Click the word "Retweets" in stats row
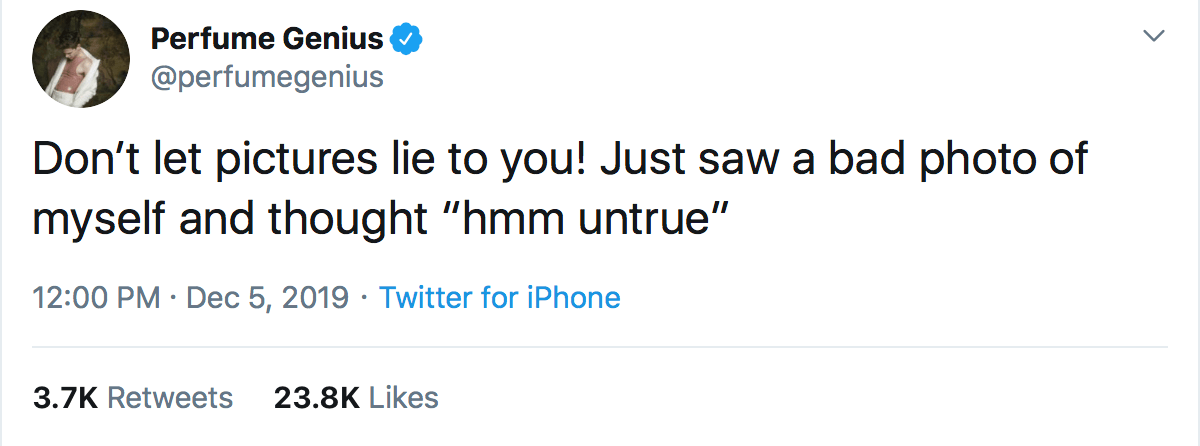Screen dimensions: 1200x446 pos(170,398)
